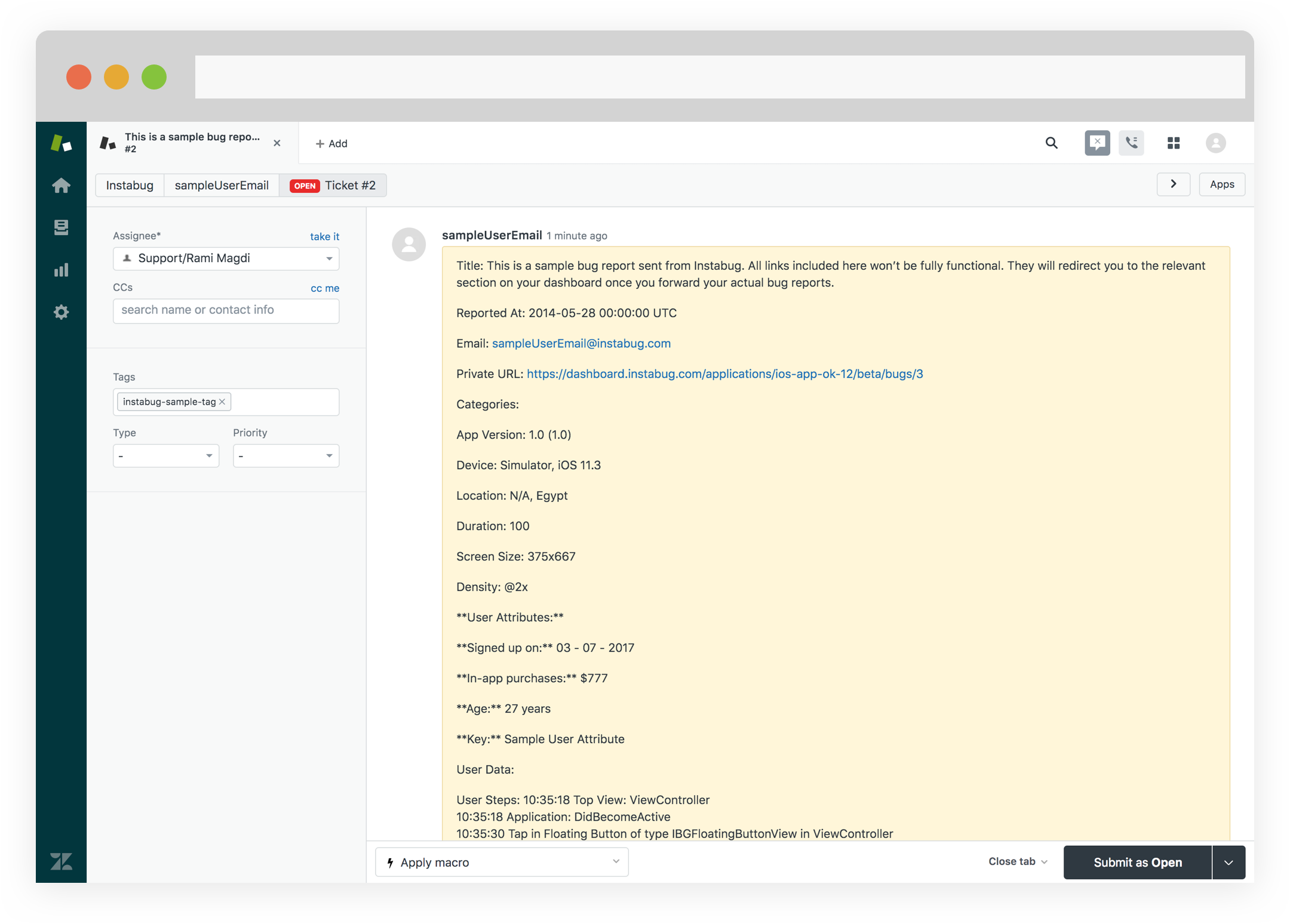Open the Reporting bar chart icon
The image size is (1290, 924).
tap(61, 270)
